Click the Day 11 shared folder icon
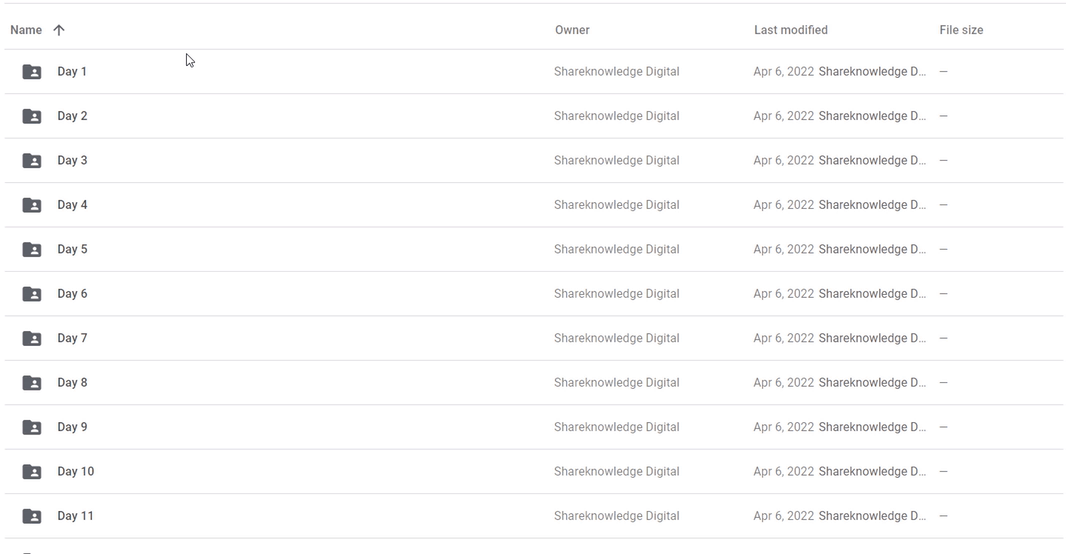 pos(32,516)
